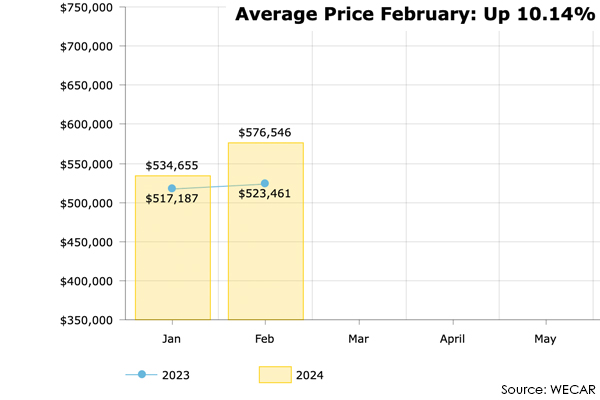Click the Mar x-axis label
Screen dimensions: 600x400
358,339
